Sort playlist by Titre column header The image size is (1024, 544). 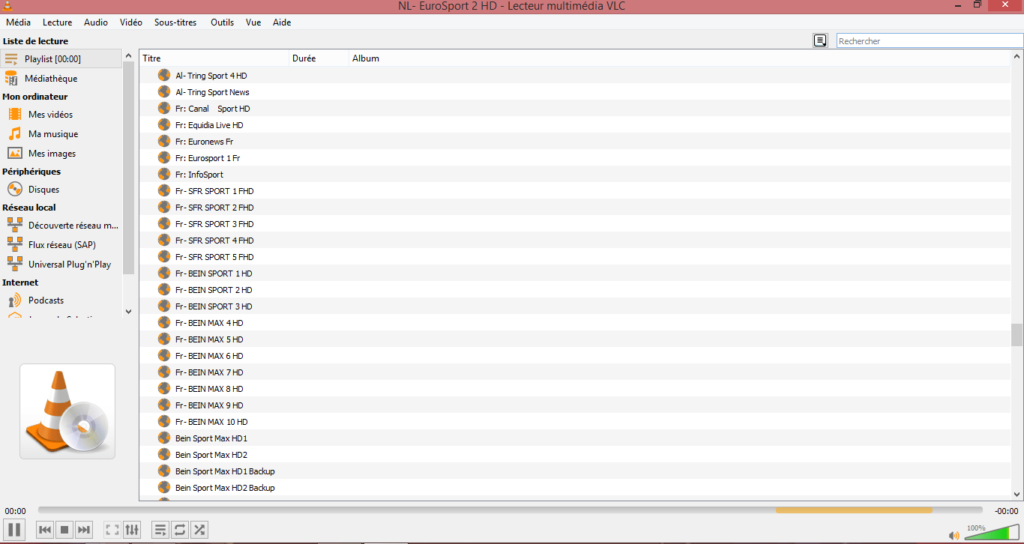coord(214,59)
